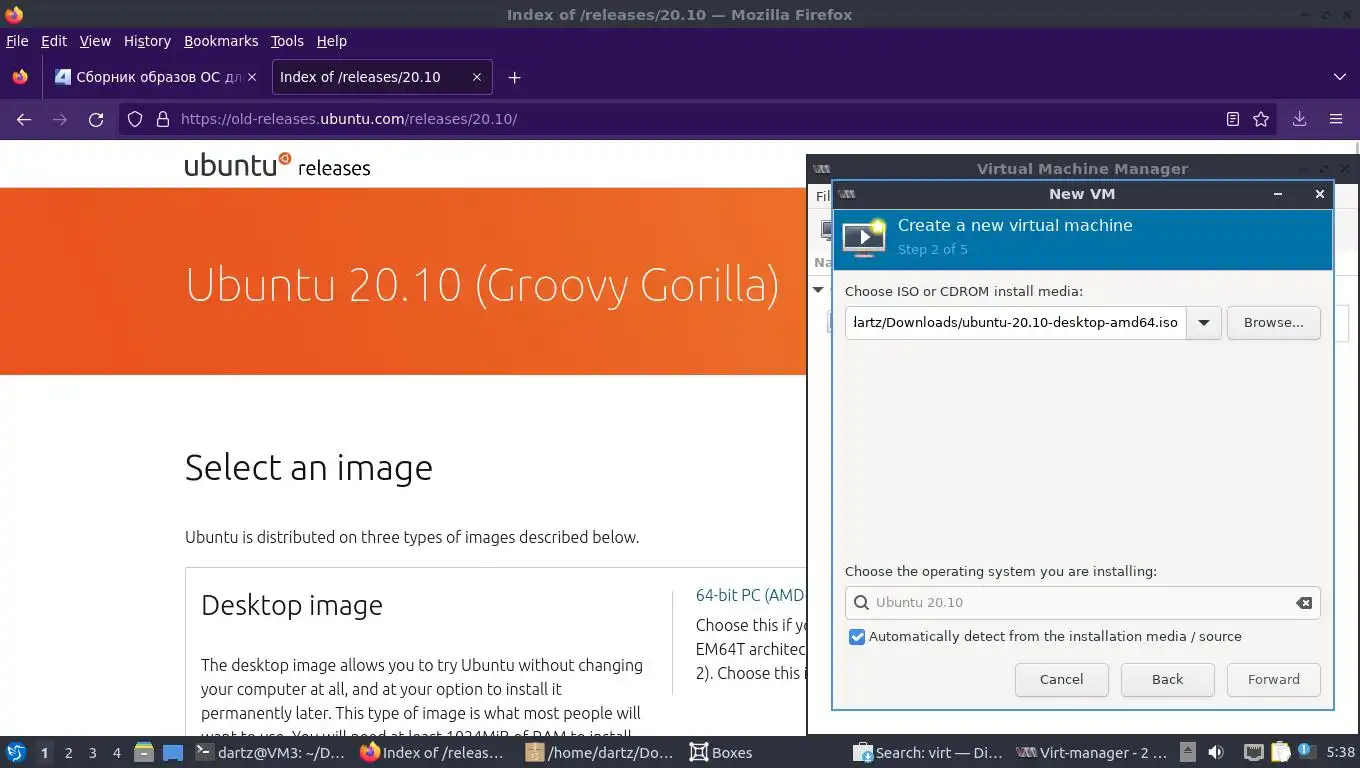Open a new tab with the plus button
This screenshot has height=768, width=1360.
514,77
